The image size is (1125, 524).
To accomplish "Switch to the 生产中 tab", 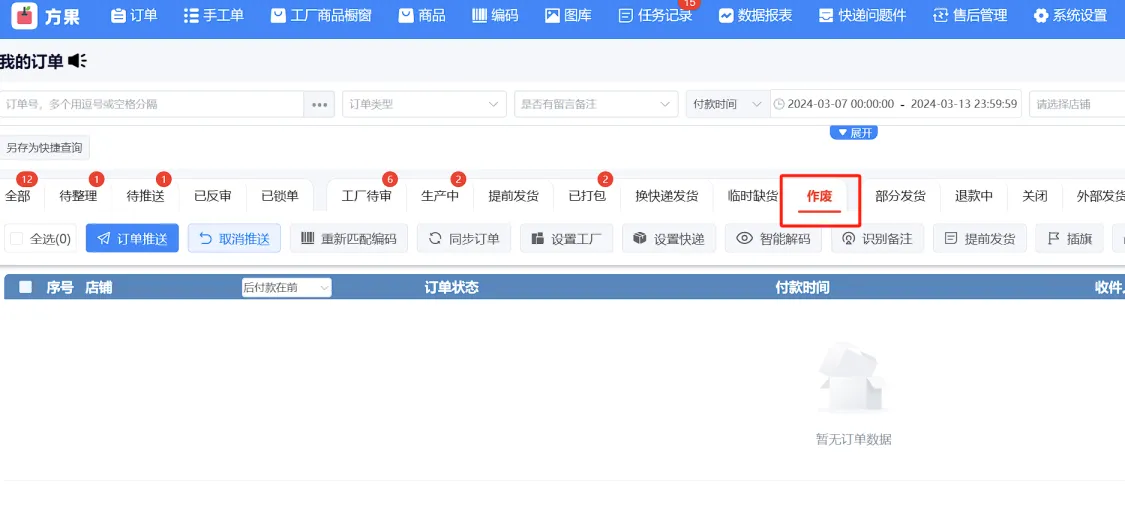I will tap(440, 196).
